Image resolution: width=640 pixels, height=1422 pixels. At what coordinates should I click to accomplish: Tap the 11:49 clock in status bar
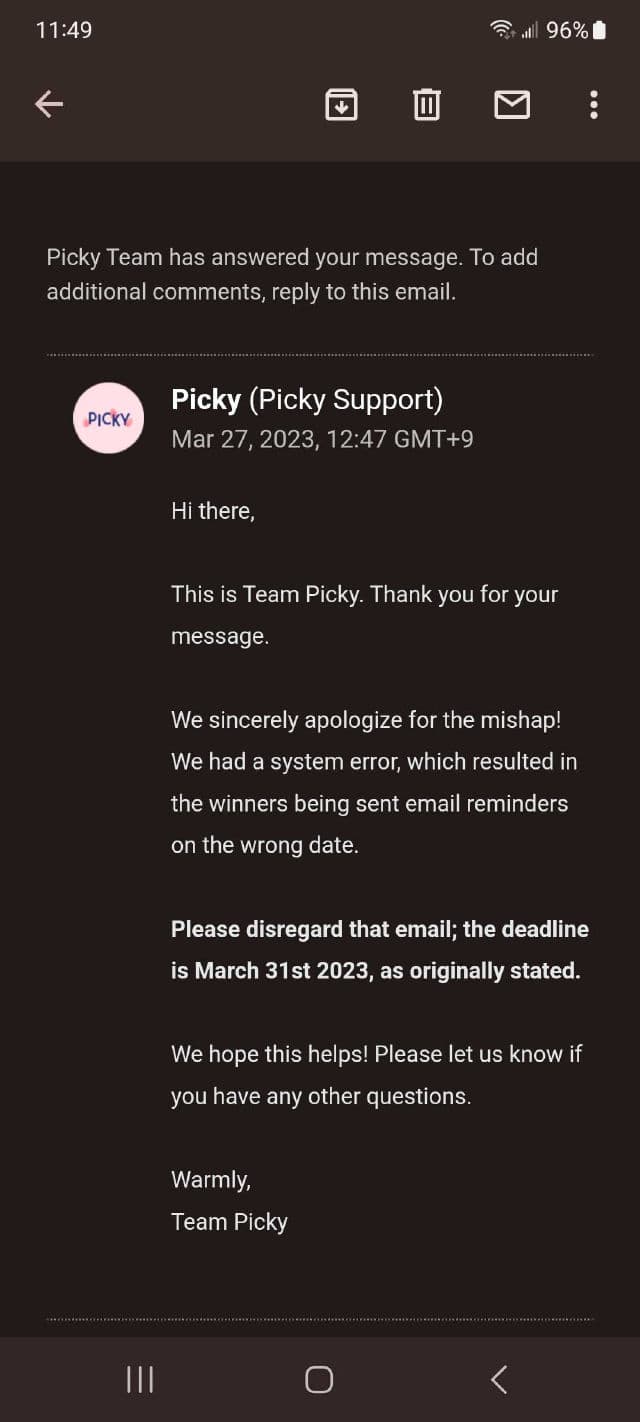64,30
